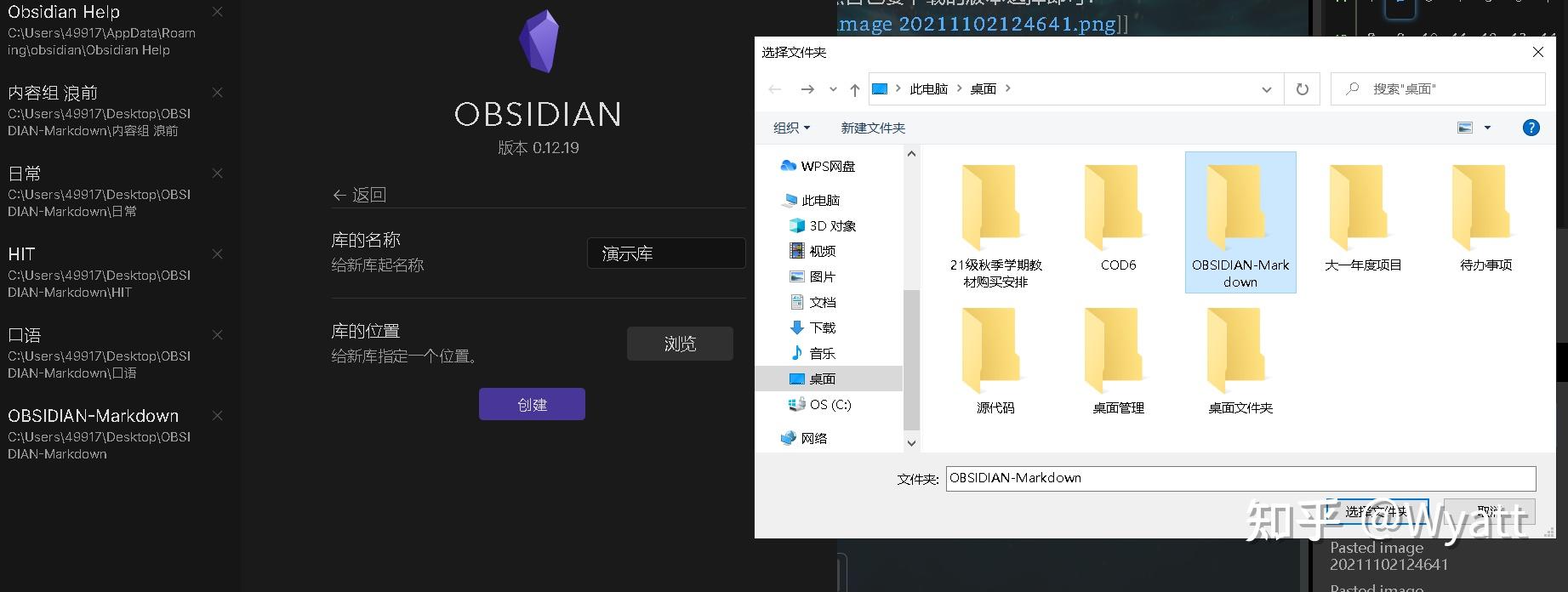Expand address bar history dropdown

[1266, 89]
